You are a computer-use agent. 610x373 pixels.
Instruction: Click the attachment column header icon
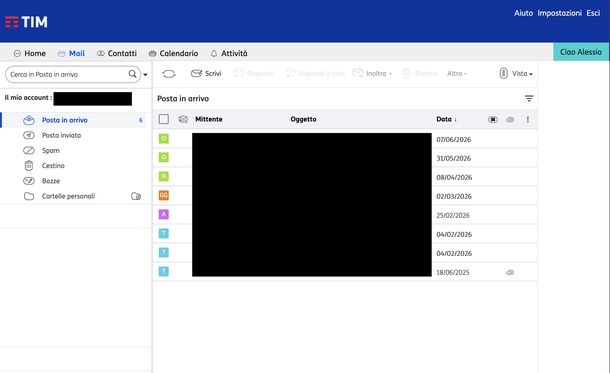510,119
